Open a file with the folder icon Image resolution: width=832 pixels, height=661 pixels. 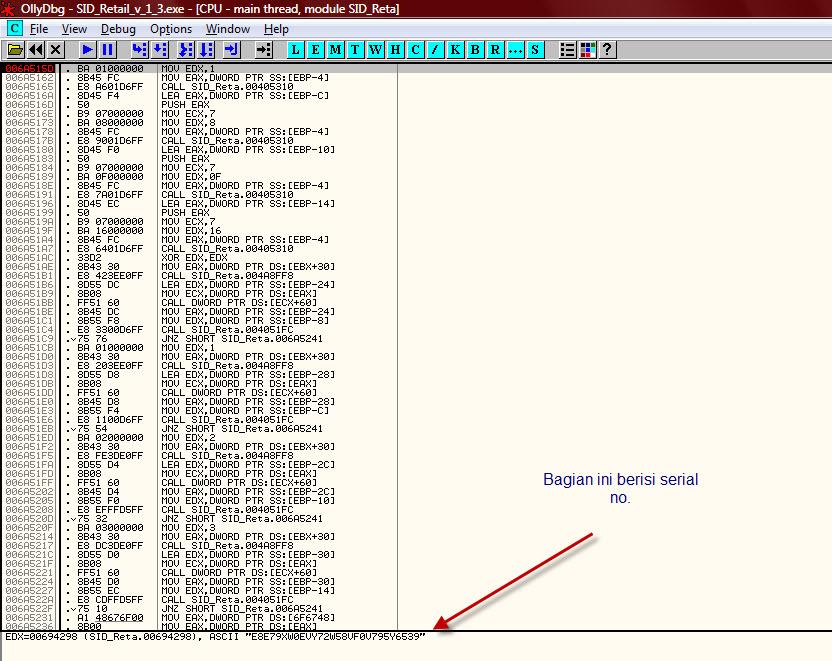(15, 50)
